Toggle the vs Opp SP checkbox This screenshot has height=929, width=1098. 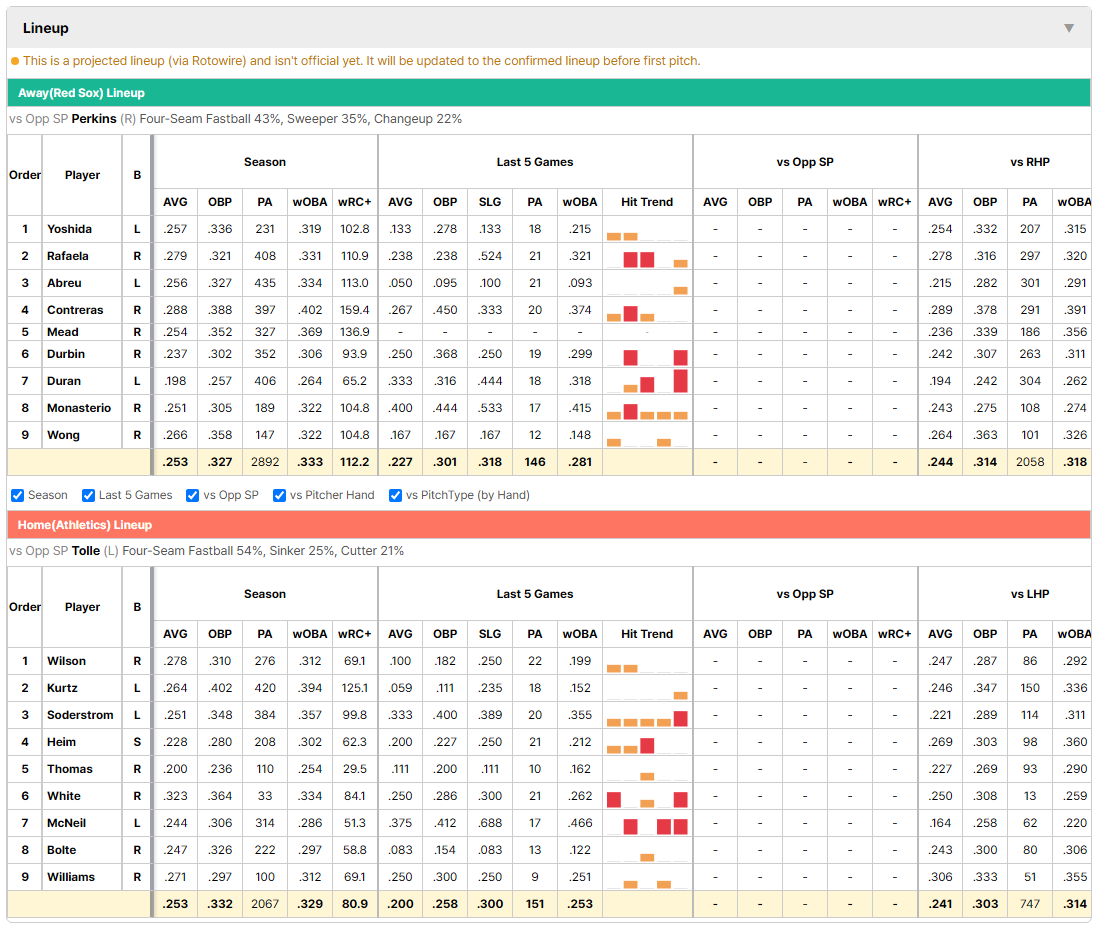click(193, 496)
